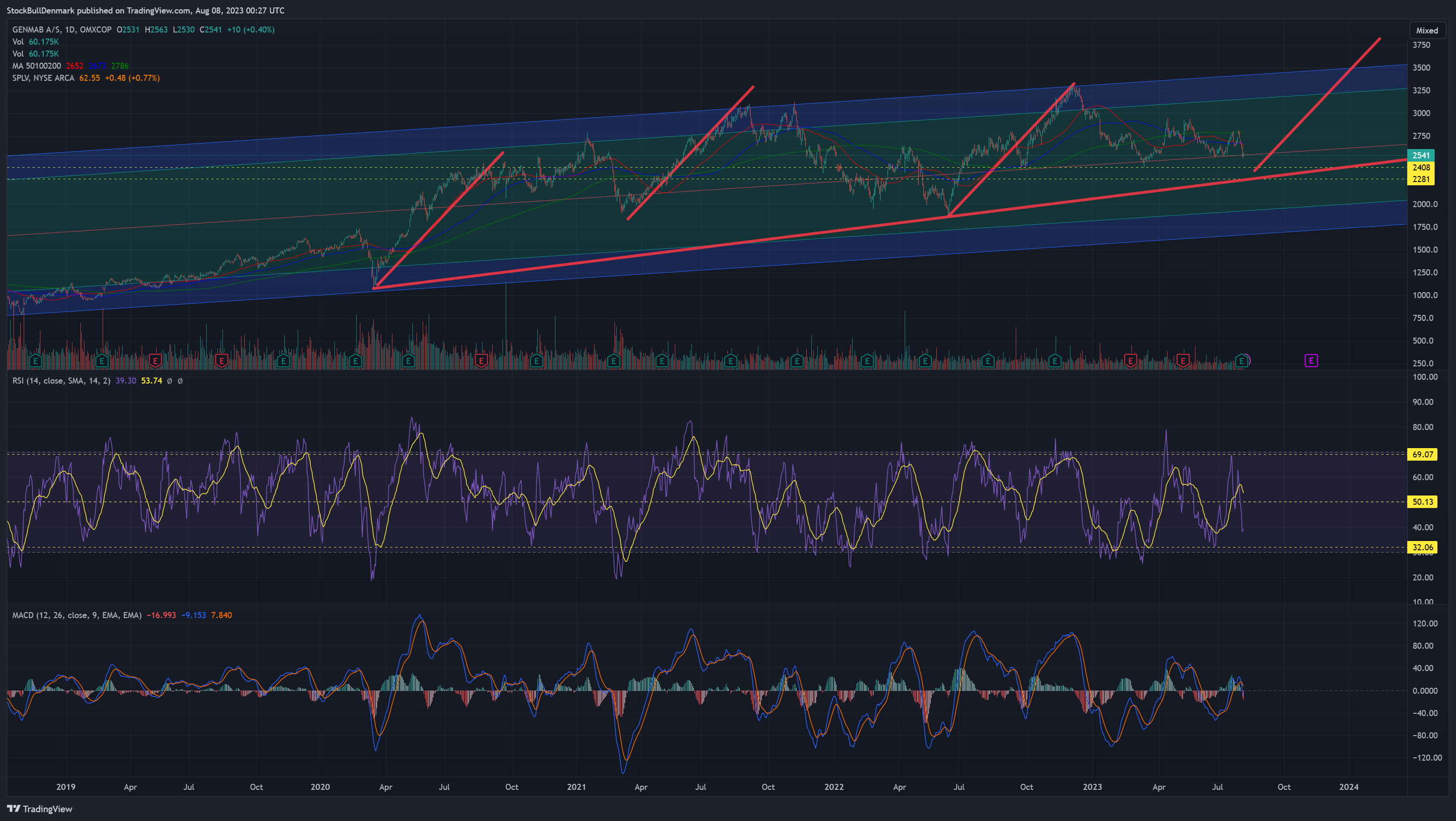The height and width of the screenshot is (821, 1456).
Task: Click the blue MA value 2673
Action: (x=97, y=65)
